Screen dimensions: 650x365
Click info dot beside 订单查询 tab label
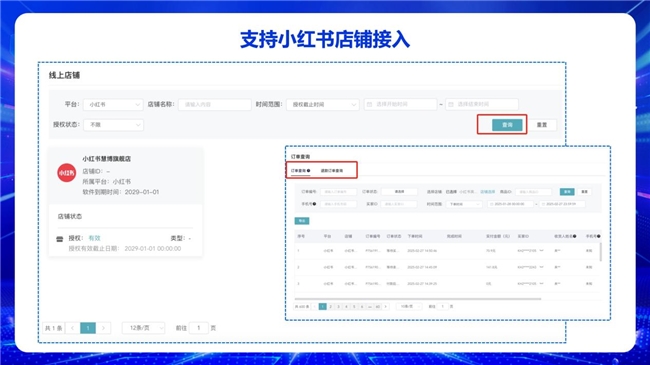308,170
